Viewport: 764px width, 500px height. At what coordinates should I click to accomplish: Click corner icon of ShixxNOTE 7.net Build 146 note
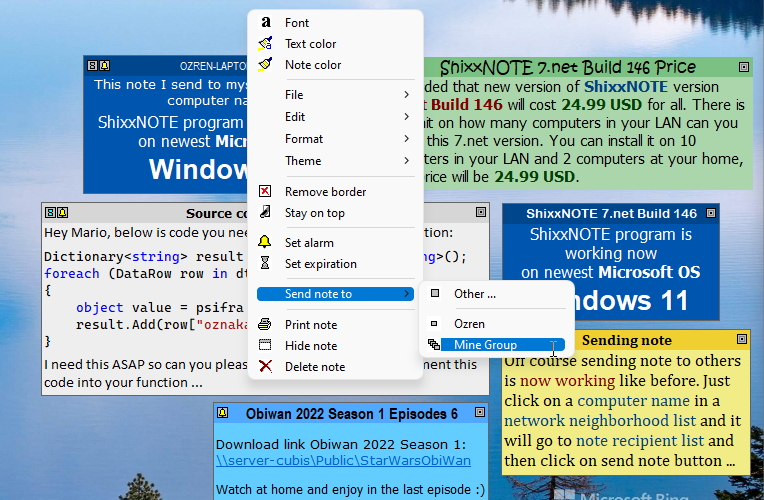tap(711, 213)
